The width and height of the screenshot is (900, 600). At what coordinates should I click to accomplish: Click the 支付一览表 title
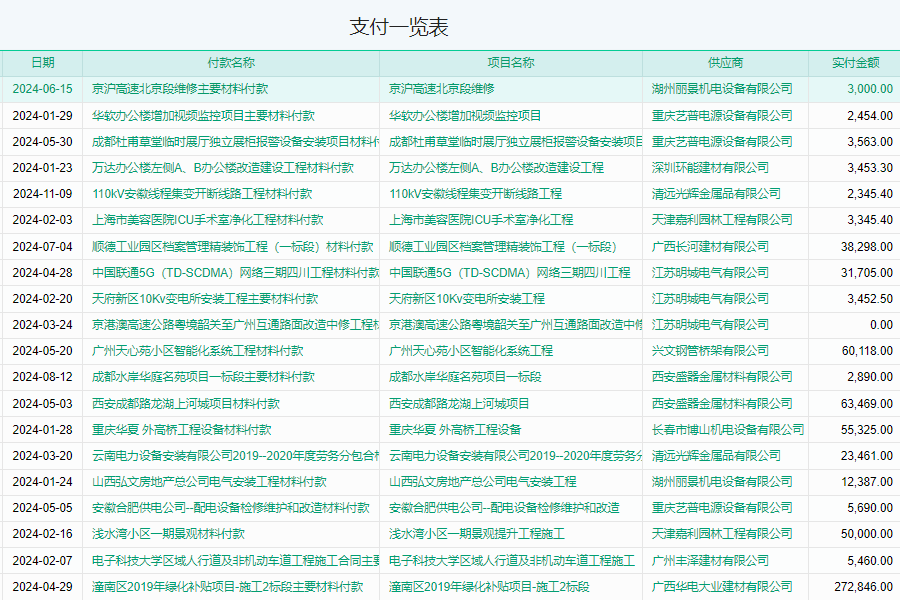[x=399, y=26]
